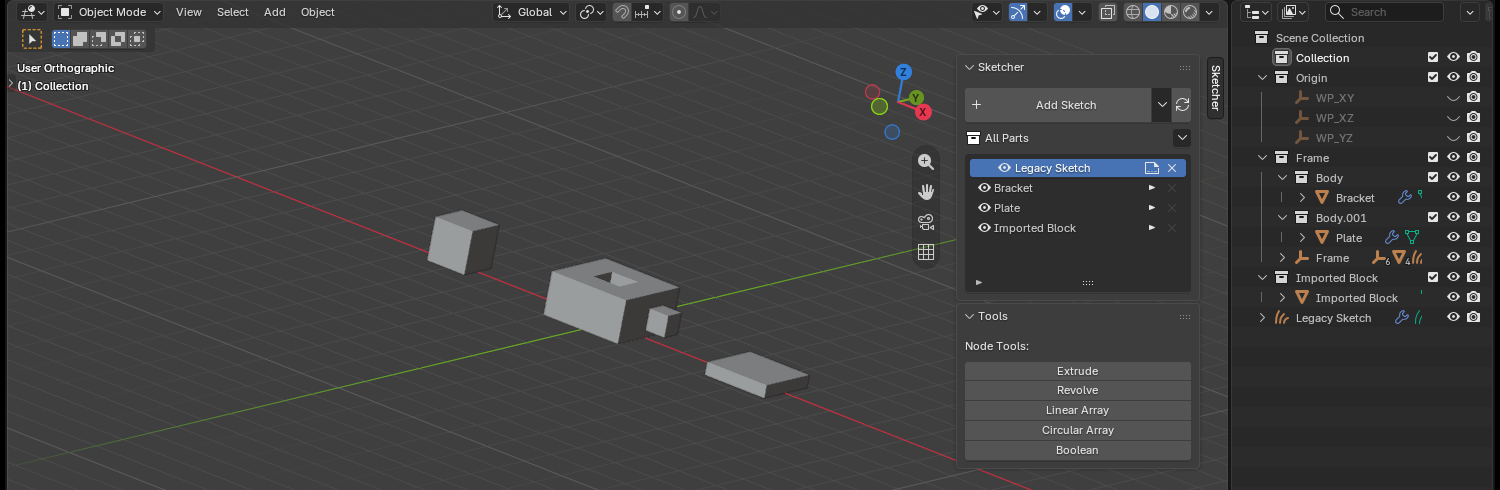
Task: Open the Add menu
Action: [275, 12]
